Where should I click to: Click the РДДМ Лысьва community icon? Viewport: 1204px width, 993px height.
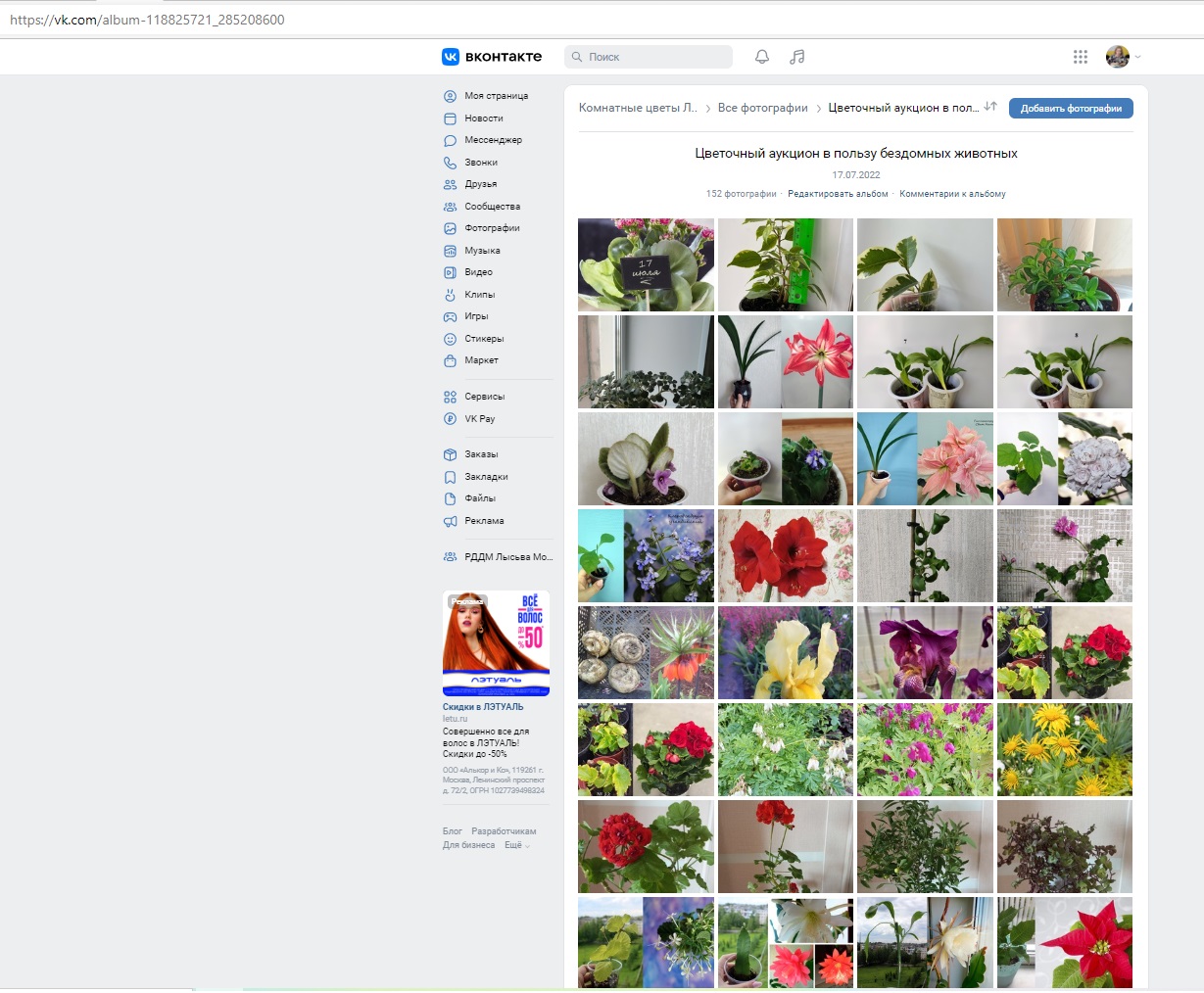coord(451,557)
